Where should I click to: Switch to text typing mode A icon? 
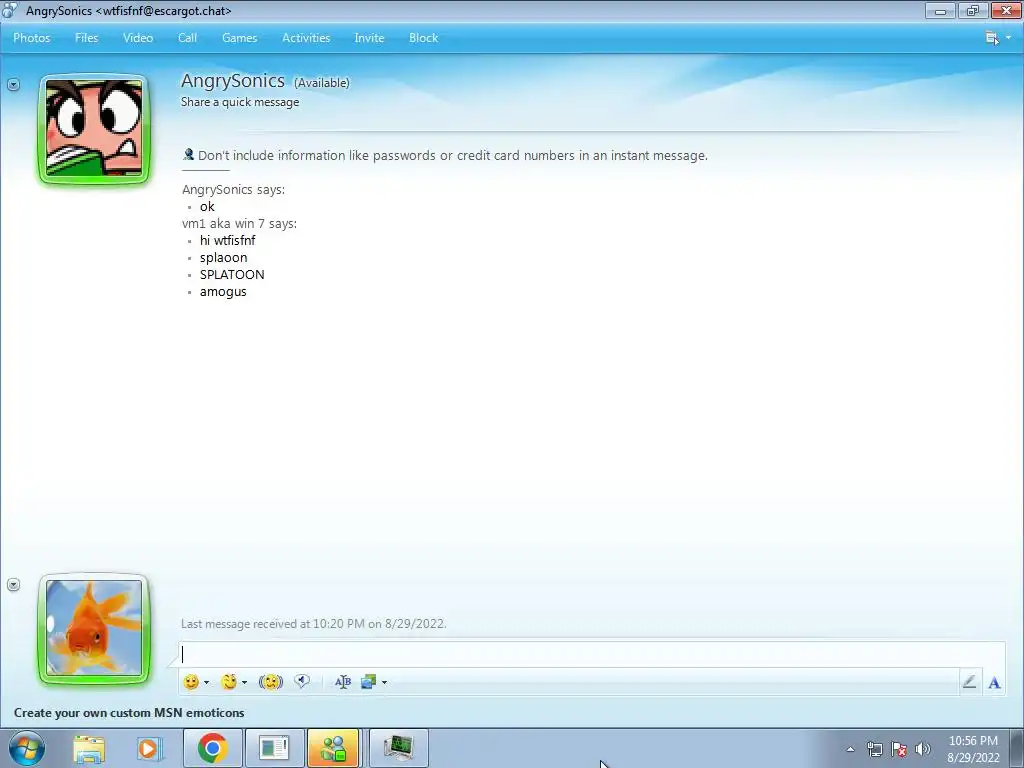(x=994, y=682)
